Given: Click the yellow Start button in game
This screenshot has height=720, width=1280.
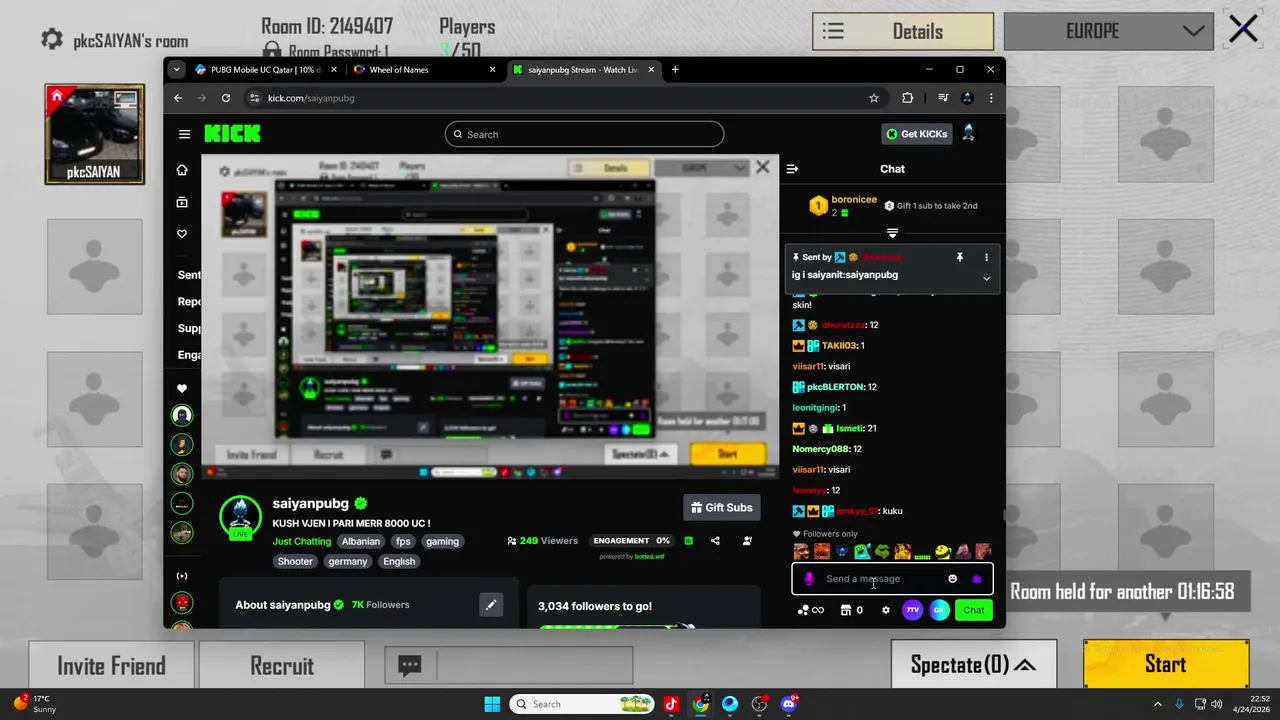Looking at the screenshot, I should coord(1166,664).
